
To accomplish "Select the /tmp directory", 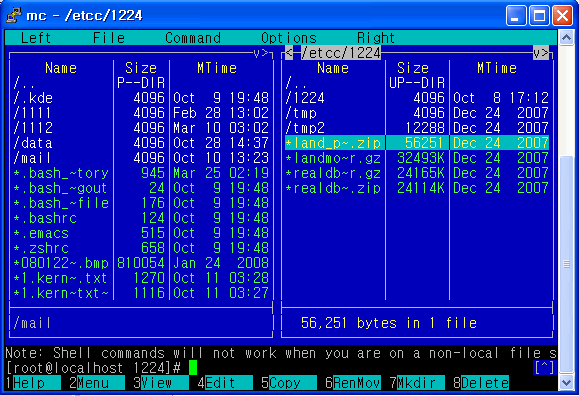I will [x=417, y=113].
